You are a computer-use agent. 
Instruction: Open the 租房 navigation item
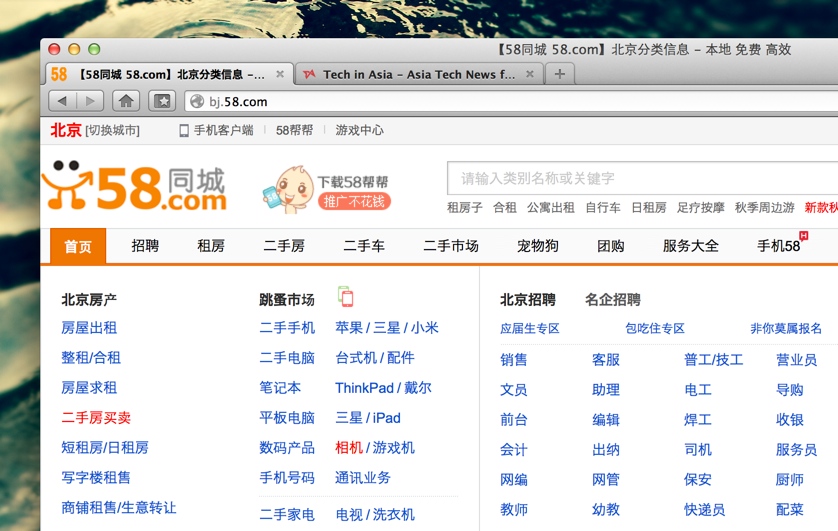coord(211,246)
